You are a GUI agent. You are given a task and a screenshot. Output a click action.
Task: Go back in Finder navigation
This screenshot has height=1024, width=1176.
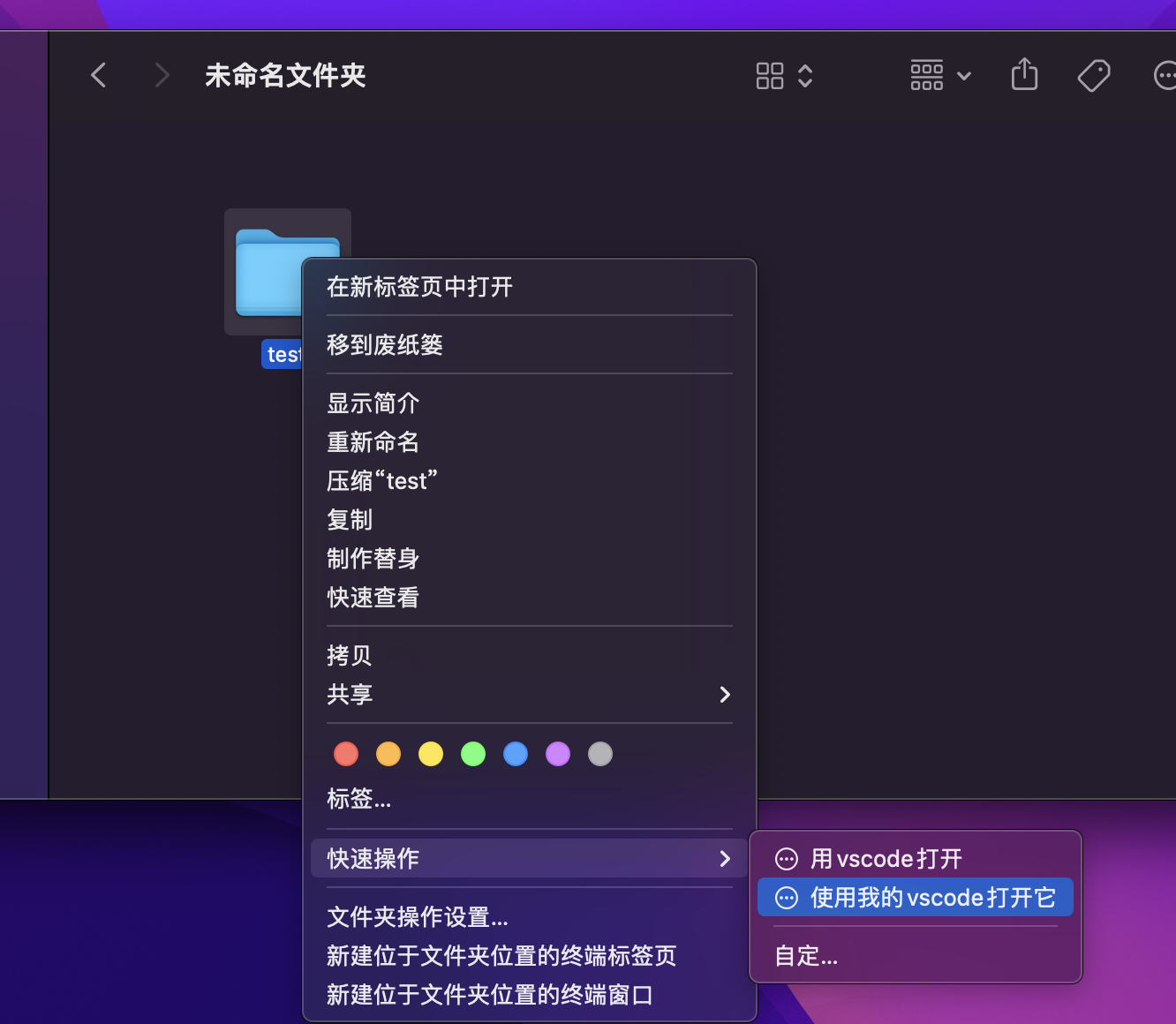point(99,75)
